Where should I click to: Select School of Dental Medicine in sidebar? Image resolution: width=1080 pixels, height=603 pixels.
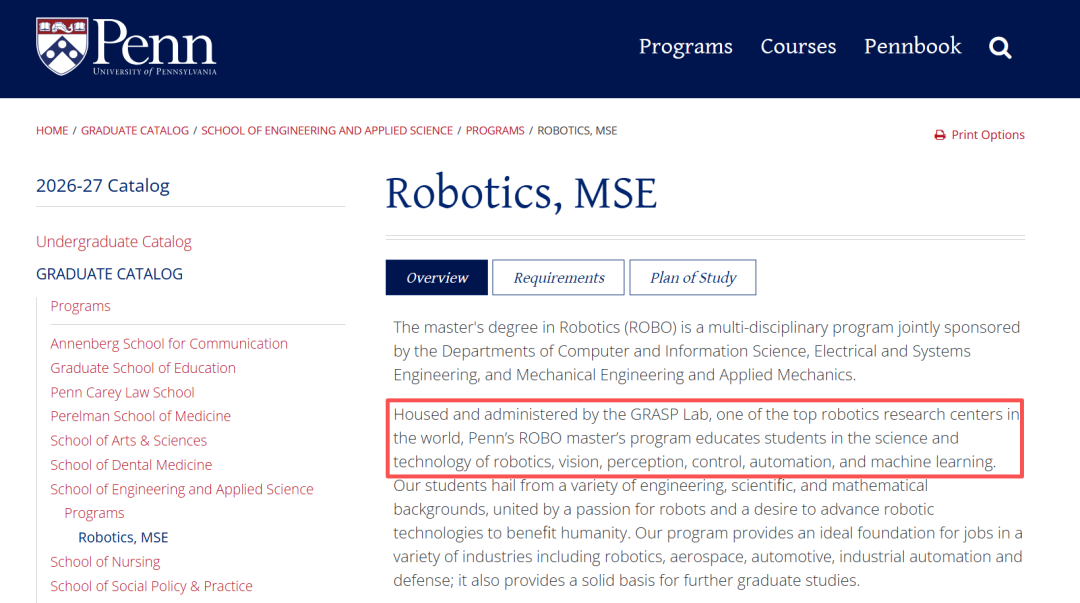(131, 464)
